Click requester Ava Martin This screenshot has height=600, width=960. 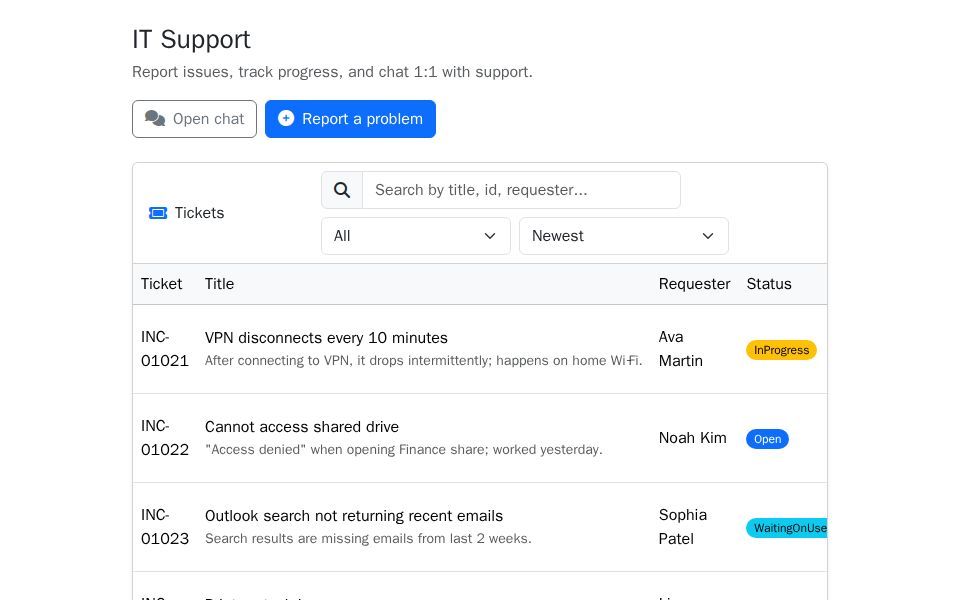coord(681,349)
